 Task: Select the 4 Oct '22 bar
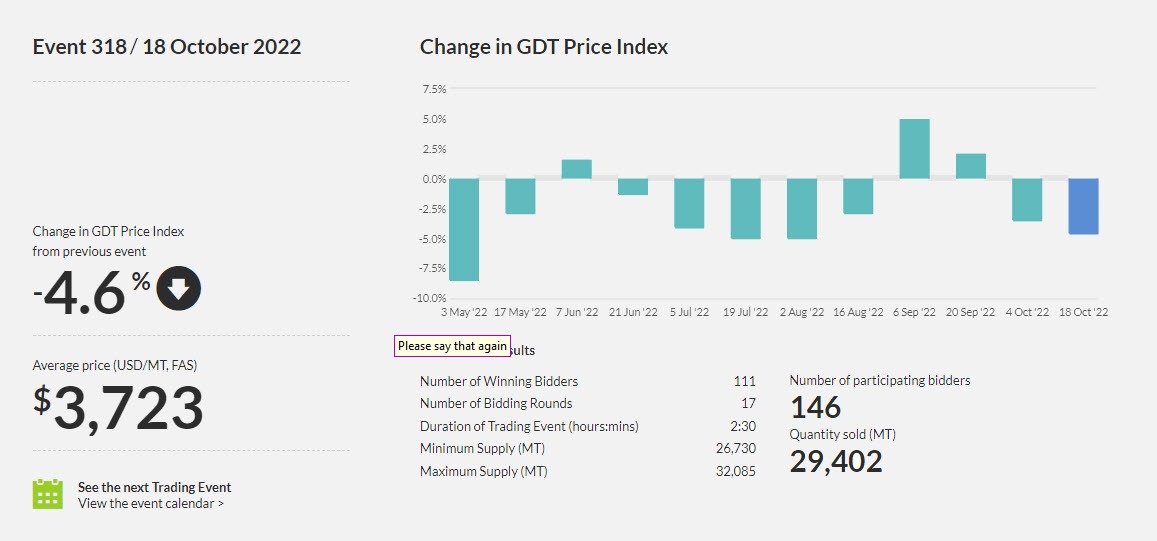(x=1027, y=199)
